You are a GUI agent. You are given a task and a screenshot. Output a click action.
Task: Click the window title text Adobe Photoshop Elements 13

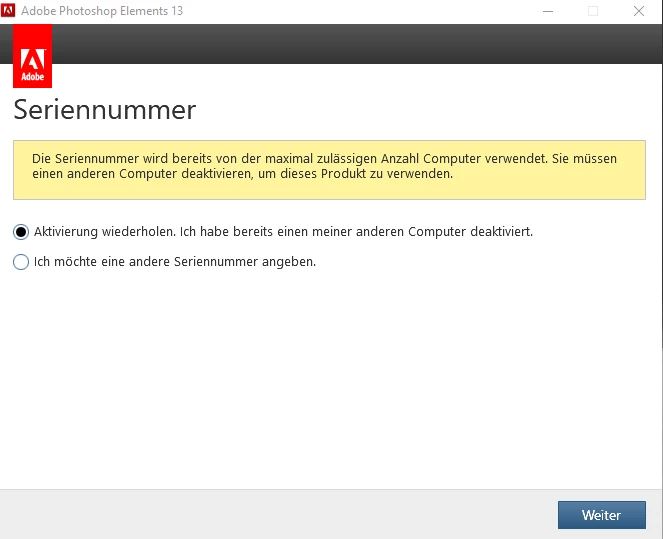tap(102, 11)
